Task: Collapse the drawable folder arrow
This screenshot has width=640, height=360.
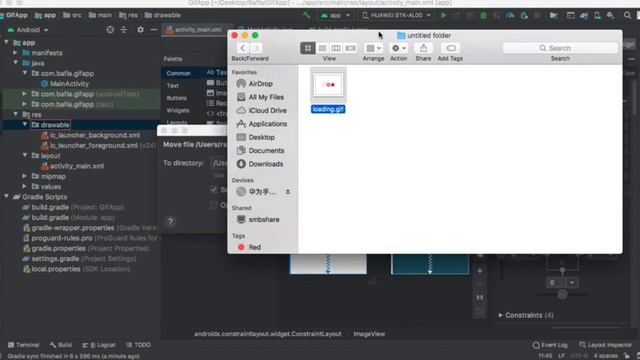Action: 25,124
